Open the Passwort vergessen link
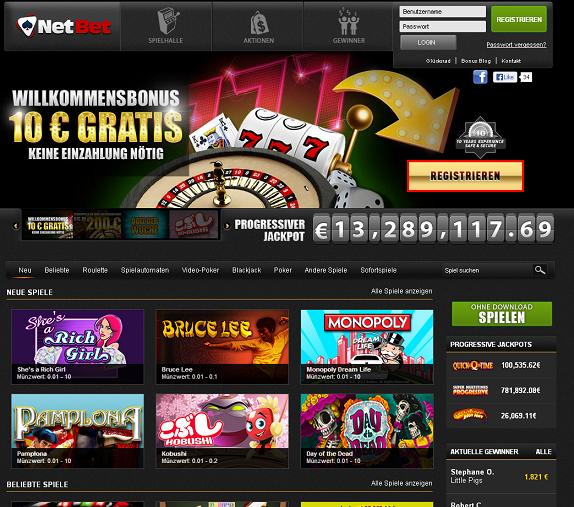This screenshot has height=507, width=574. point(516,45)
